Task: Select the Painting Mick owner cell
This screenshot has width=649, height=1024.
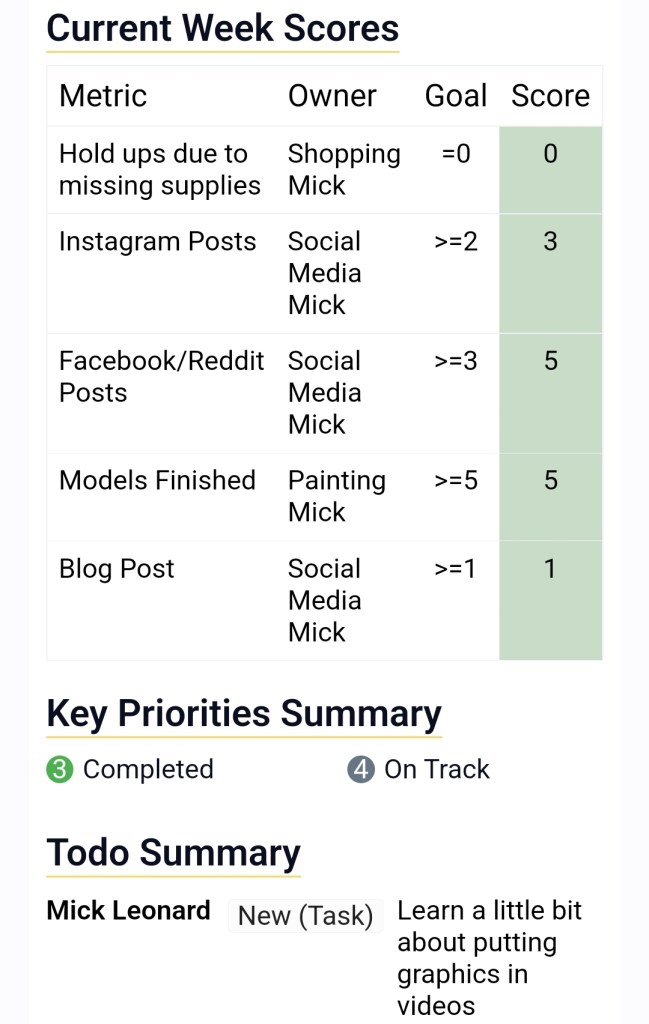Action: tap(336, 496)
